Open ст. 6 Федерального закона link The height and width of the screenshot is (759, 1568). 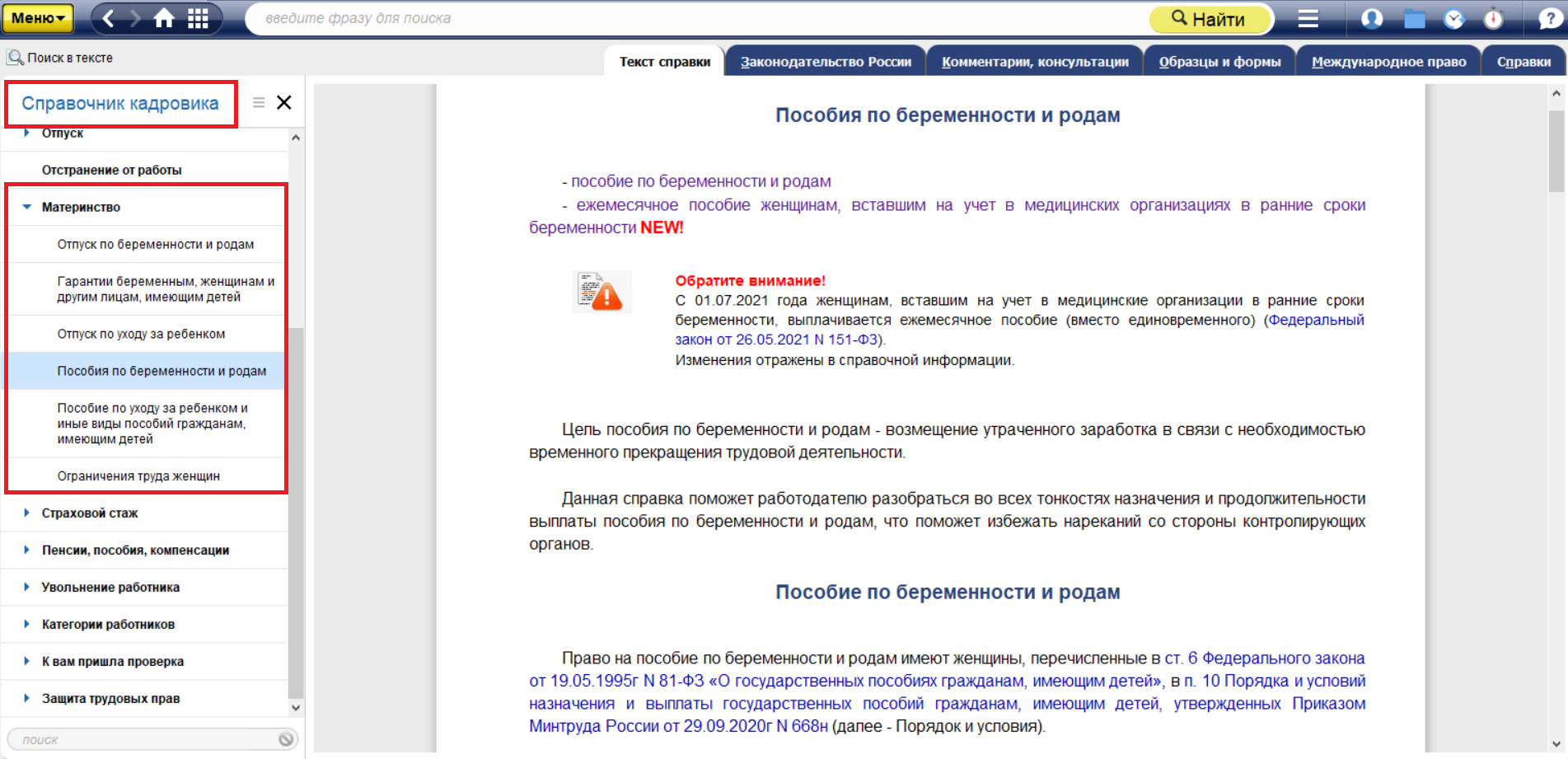[x=1265, y=658]
